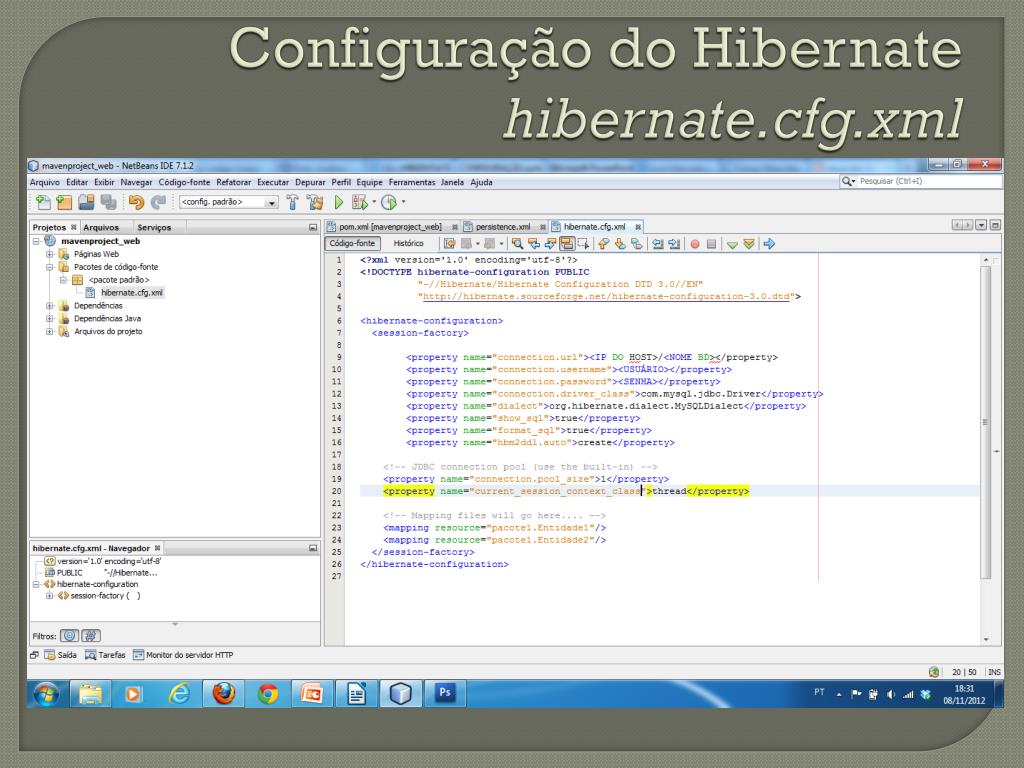Click Shift Line Right icon
The width and height of the screenshot is (1024, 768).
coord(674,244)
